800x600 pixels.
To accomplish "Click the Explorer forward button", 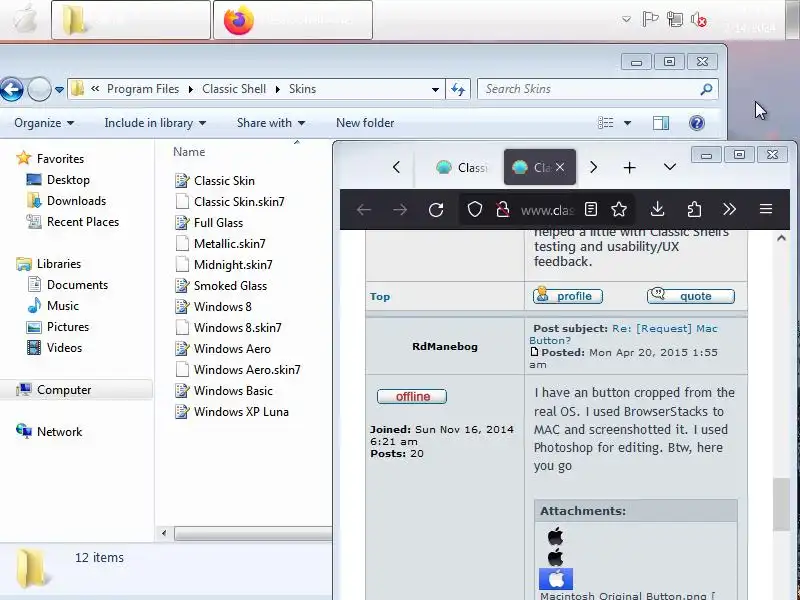I will [x=39, y=89].
